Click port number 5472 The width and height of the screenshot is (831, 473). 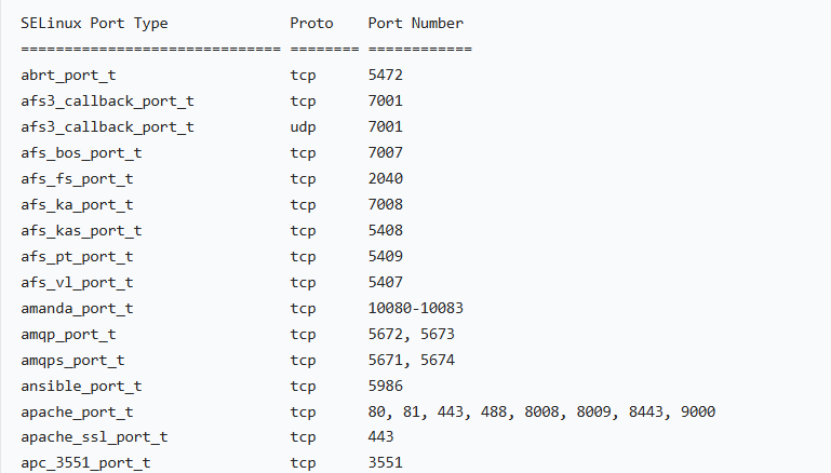384,74
